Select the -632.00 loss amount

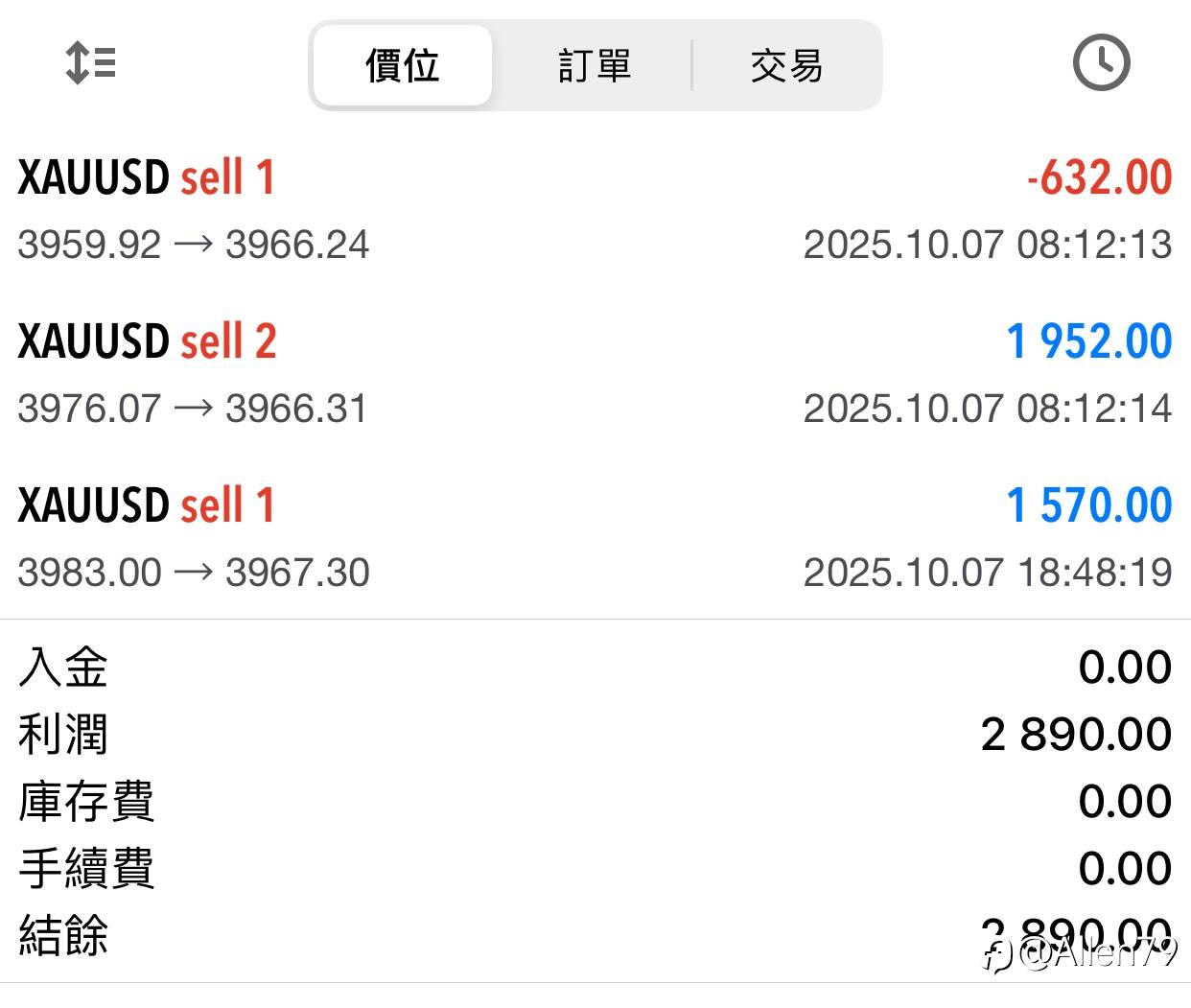1099,177
